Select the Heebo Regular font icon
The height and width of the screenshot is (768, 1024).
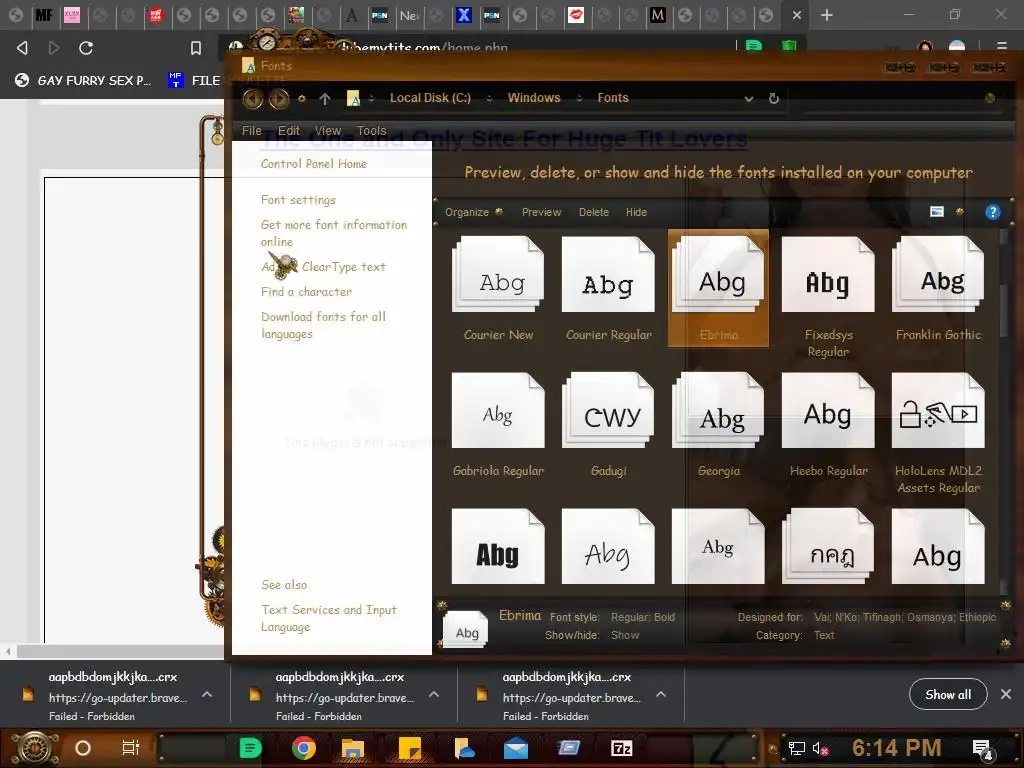click(x=827, y=410)
